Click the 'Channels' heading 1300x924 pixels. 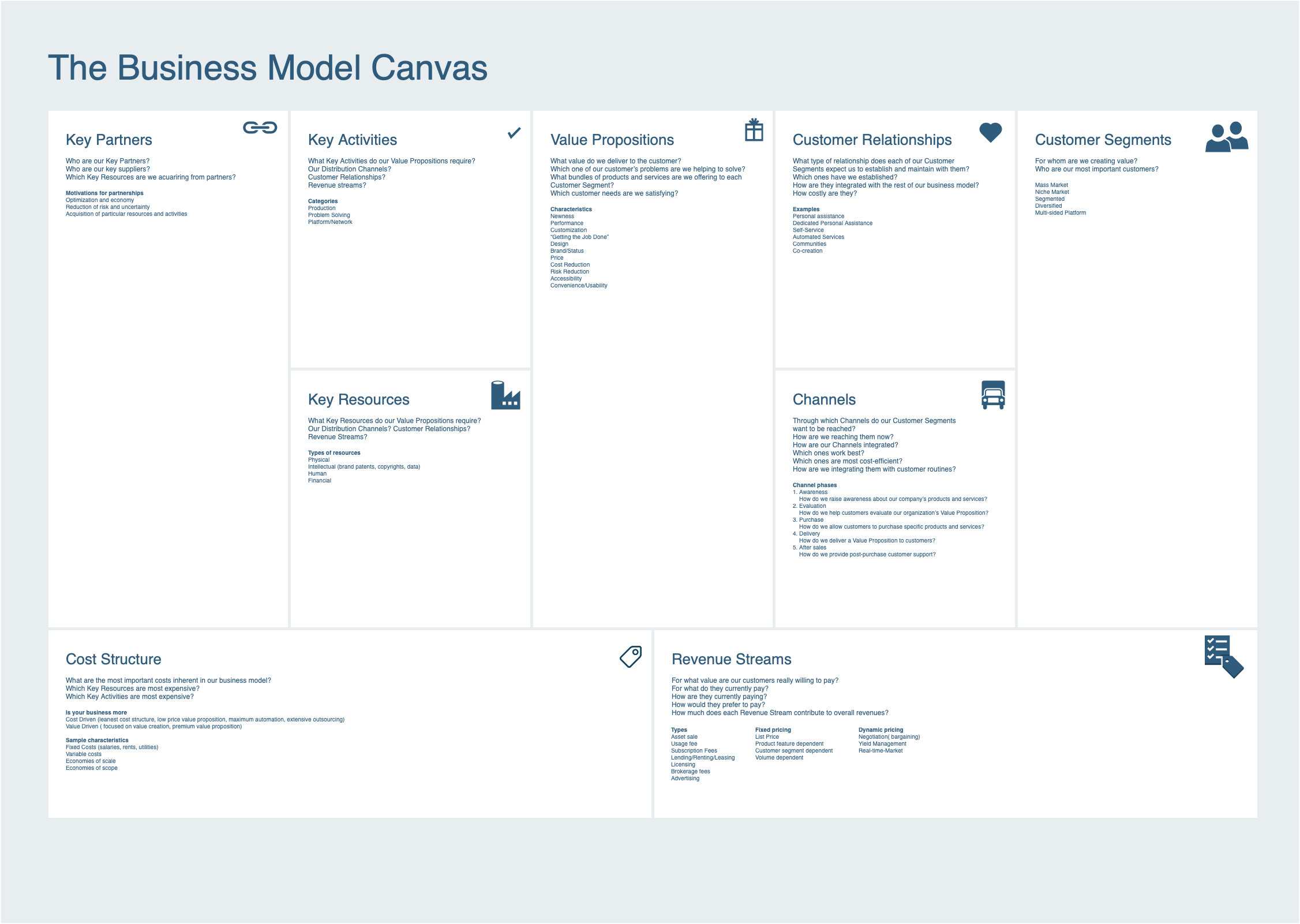click(824, 399)
